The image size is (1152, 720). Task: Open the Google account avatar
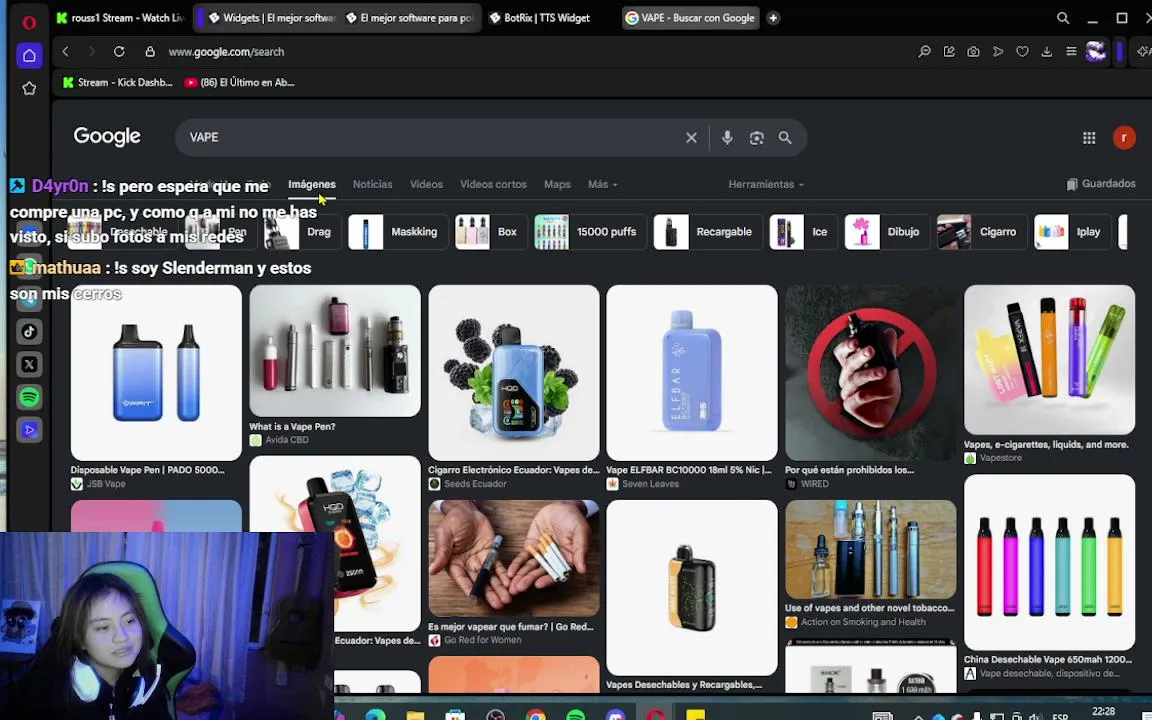pyautogui.click(x=1124, y=137)
